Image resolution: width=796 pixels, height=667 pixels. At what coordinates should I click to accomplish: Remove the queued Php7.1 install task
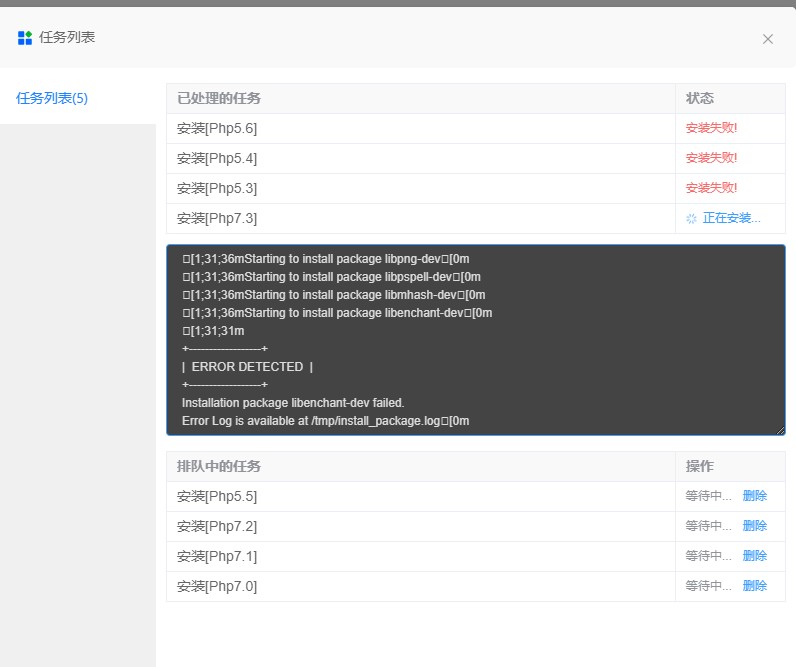754,556
